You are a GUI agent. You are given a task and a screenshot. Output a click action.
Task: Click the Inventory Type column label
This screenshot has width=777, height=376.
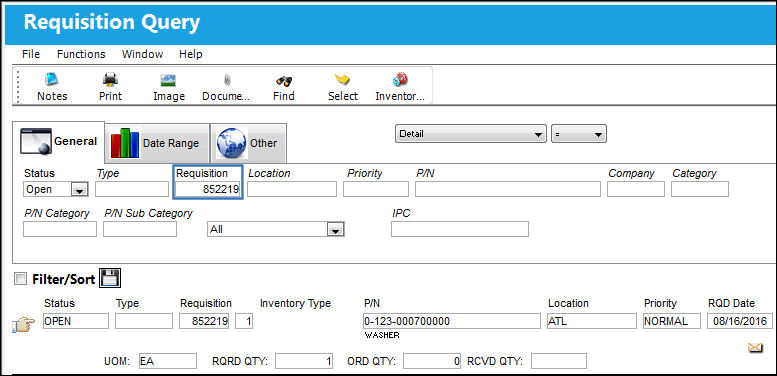[x=295, y=303]
